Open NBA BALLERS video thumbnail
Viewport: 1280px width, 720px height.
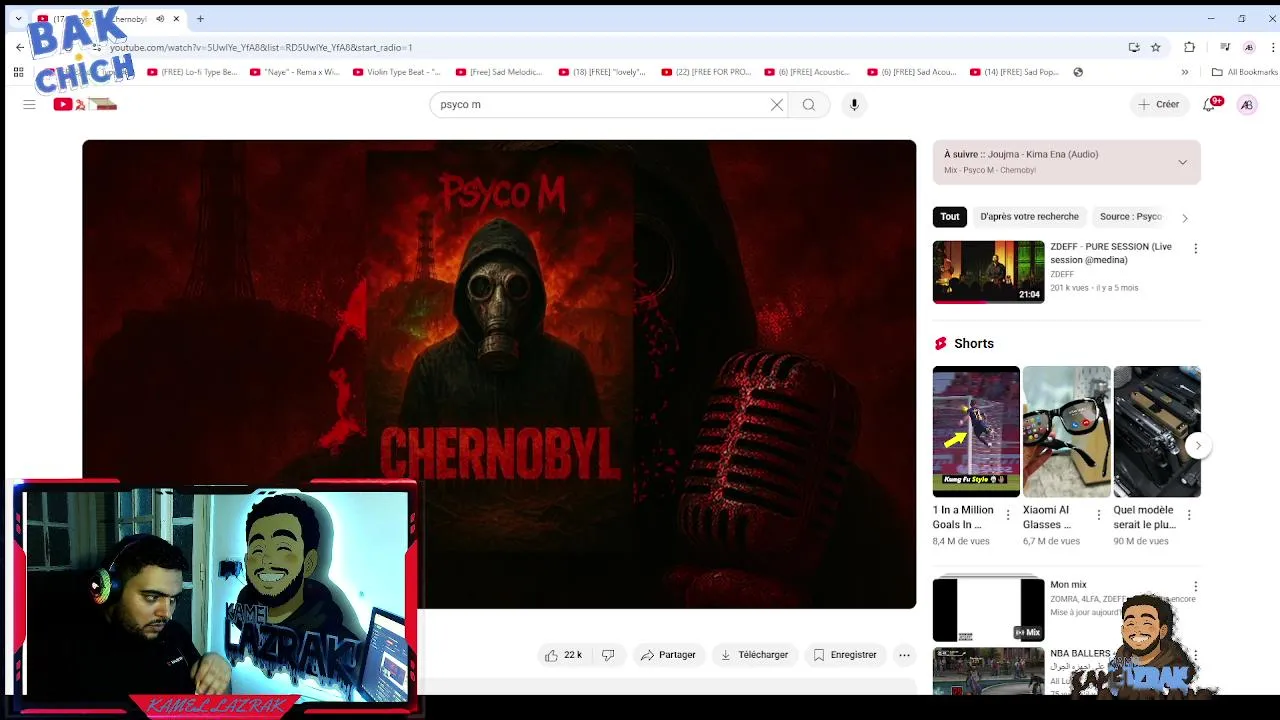(x=988, y=672)
